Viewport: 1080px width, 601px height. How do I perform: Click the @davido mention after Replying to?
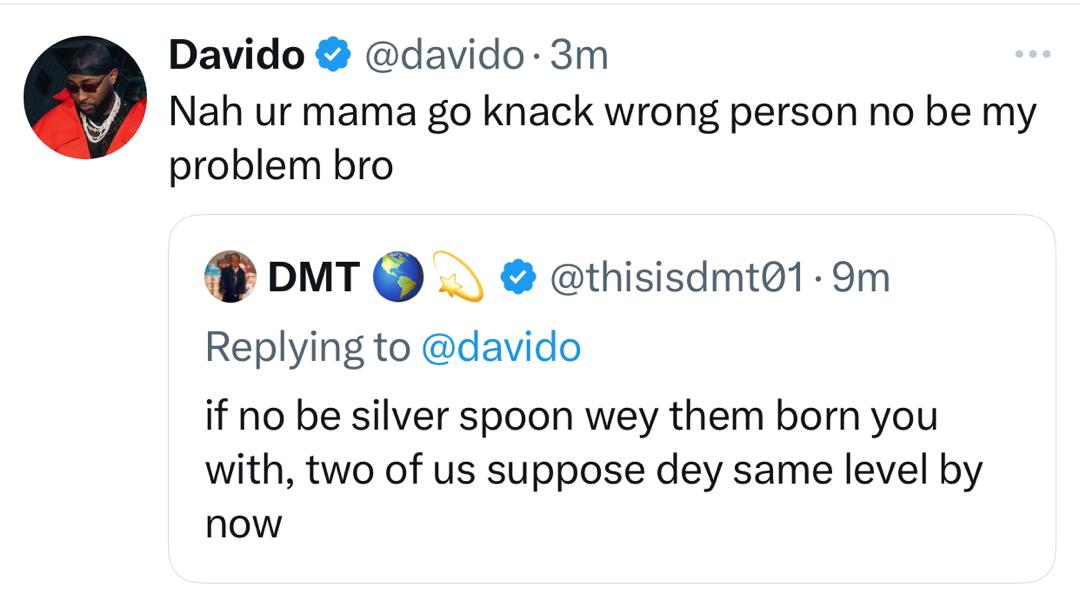502,347
